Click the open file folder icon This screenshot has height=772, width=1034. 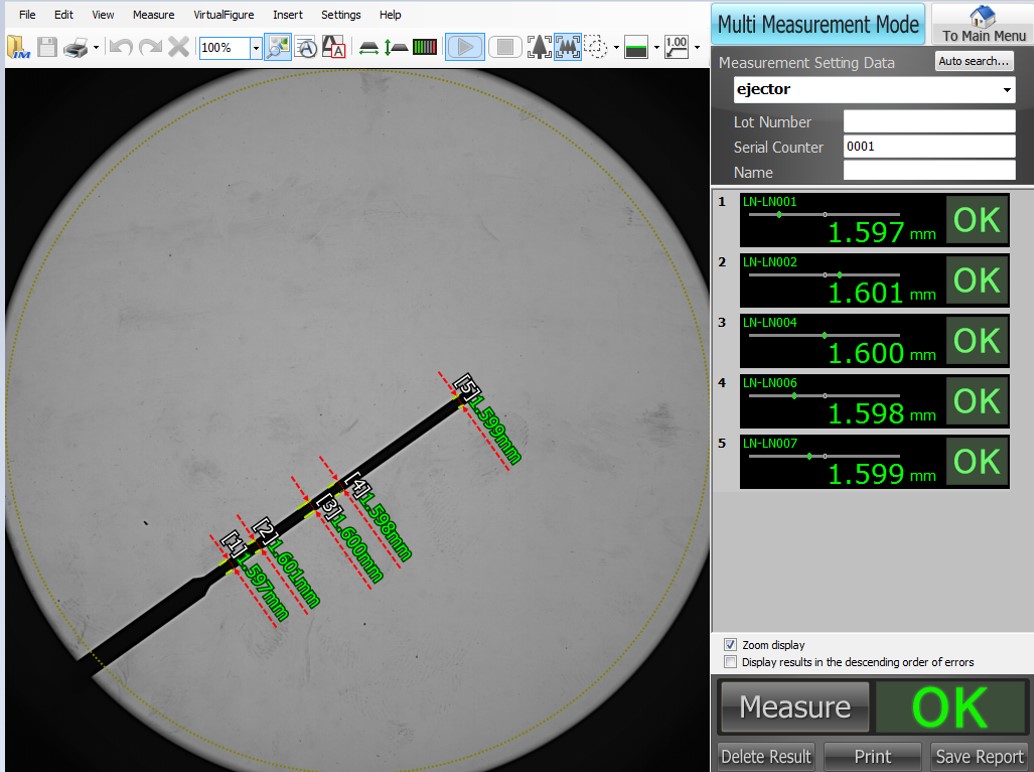[18, 47]
